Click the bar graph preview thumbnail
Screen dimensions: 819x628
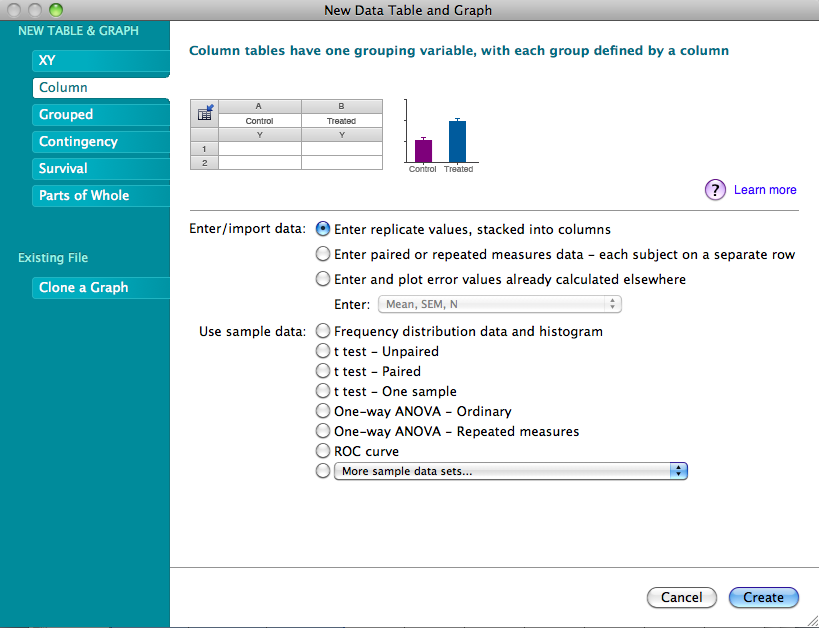pos(440,135)
